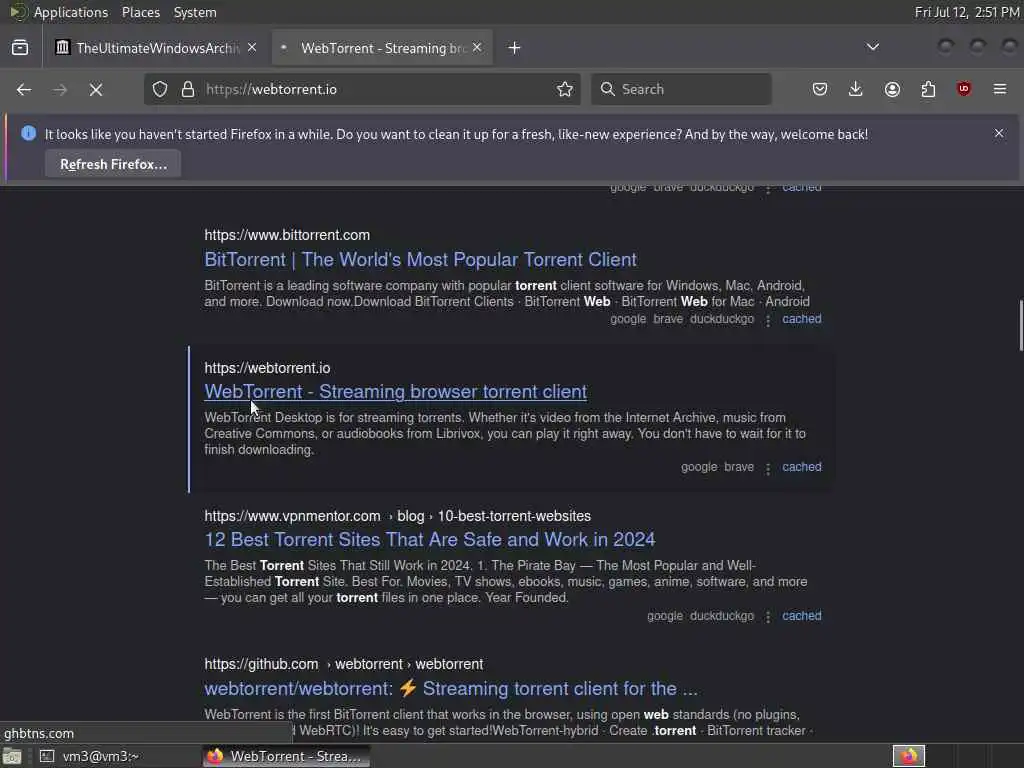Viewport: 1024px width, 768px height.
Task: Click the magnifier icon in Search box
Action: [607, 89]
